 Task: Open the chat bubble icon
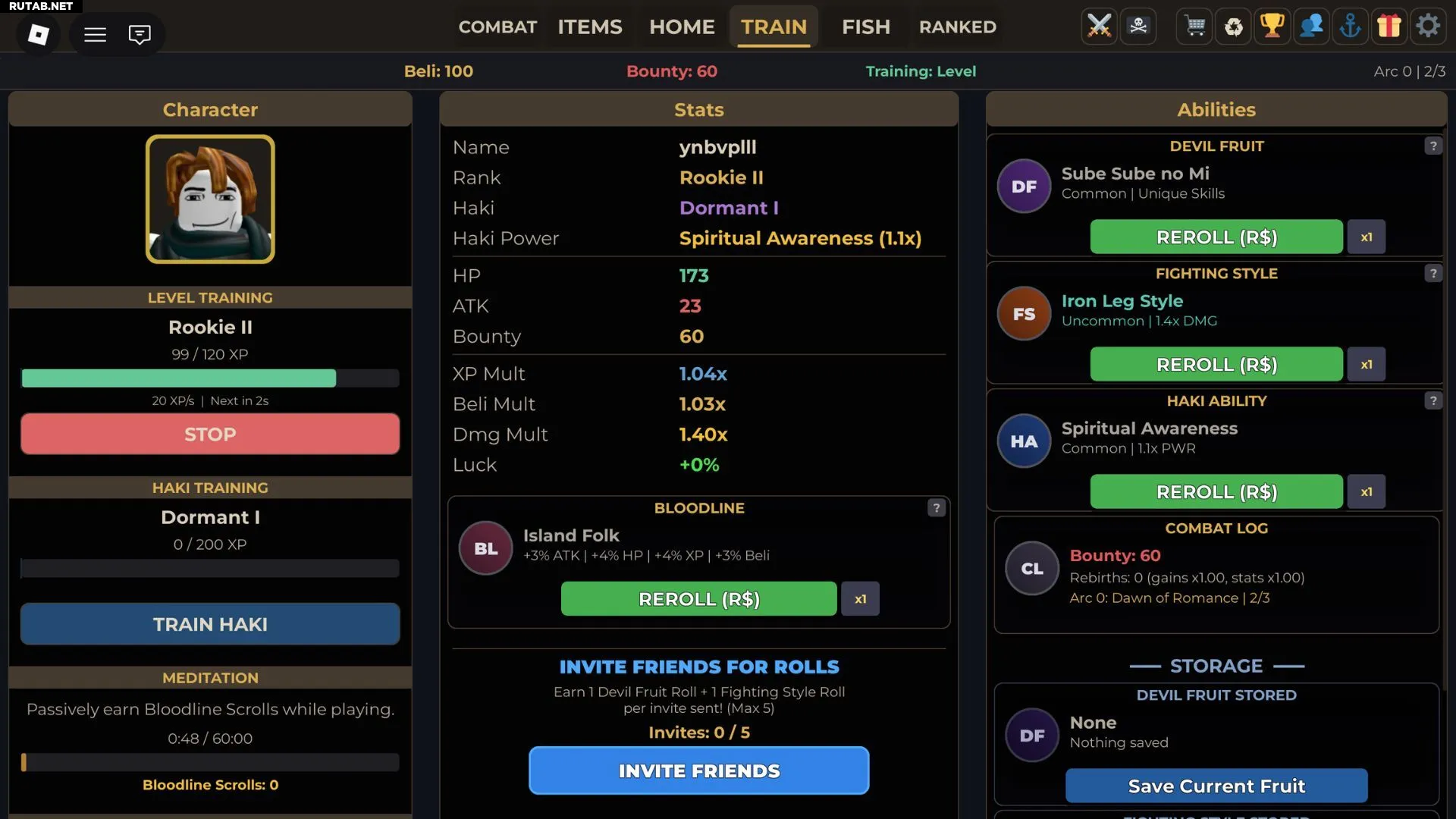pyautogui.click(x=140, y=34)
